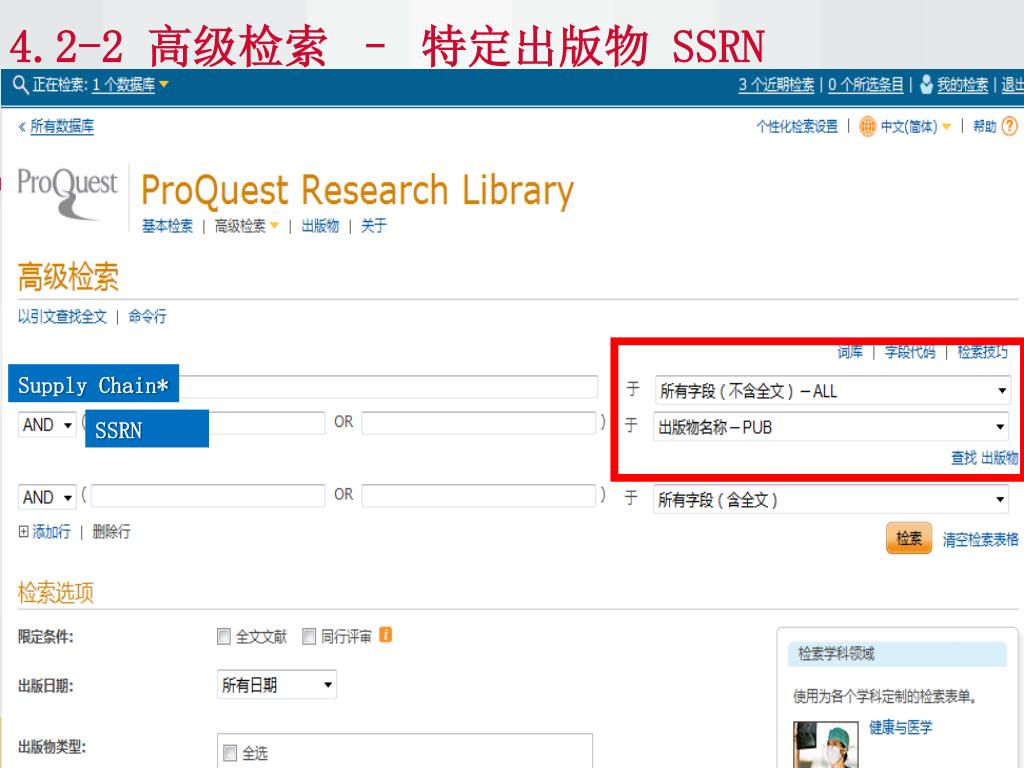This screenshot has height=768, width=1024.
Task: Open the AND operator dropdown in the third row
Action: [x=47, y=498]
